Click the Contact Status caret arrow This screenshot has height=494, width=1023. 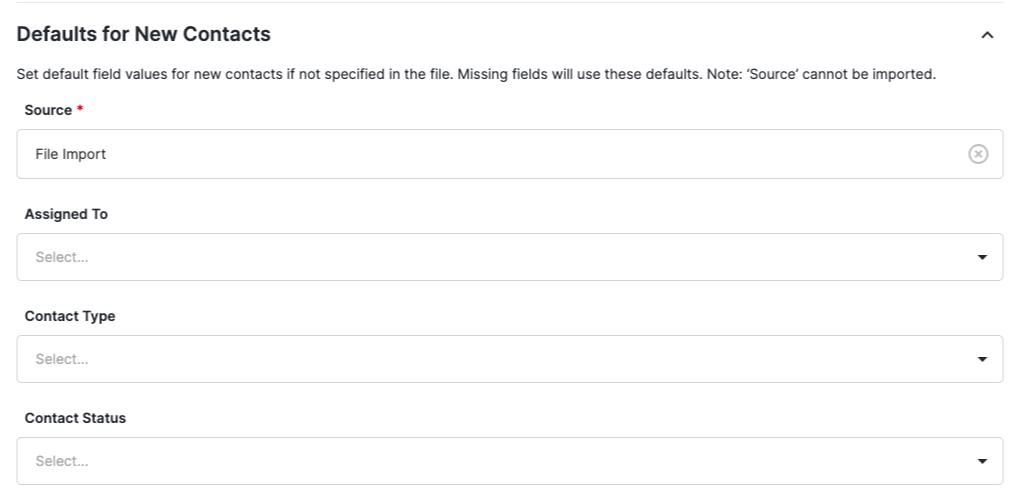pos(982,461)
